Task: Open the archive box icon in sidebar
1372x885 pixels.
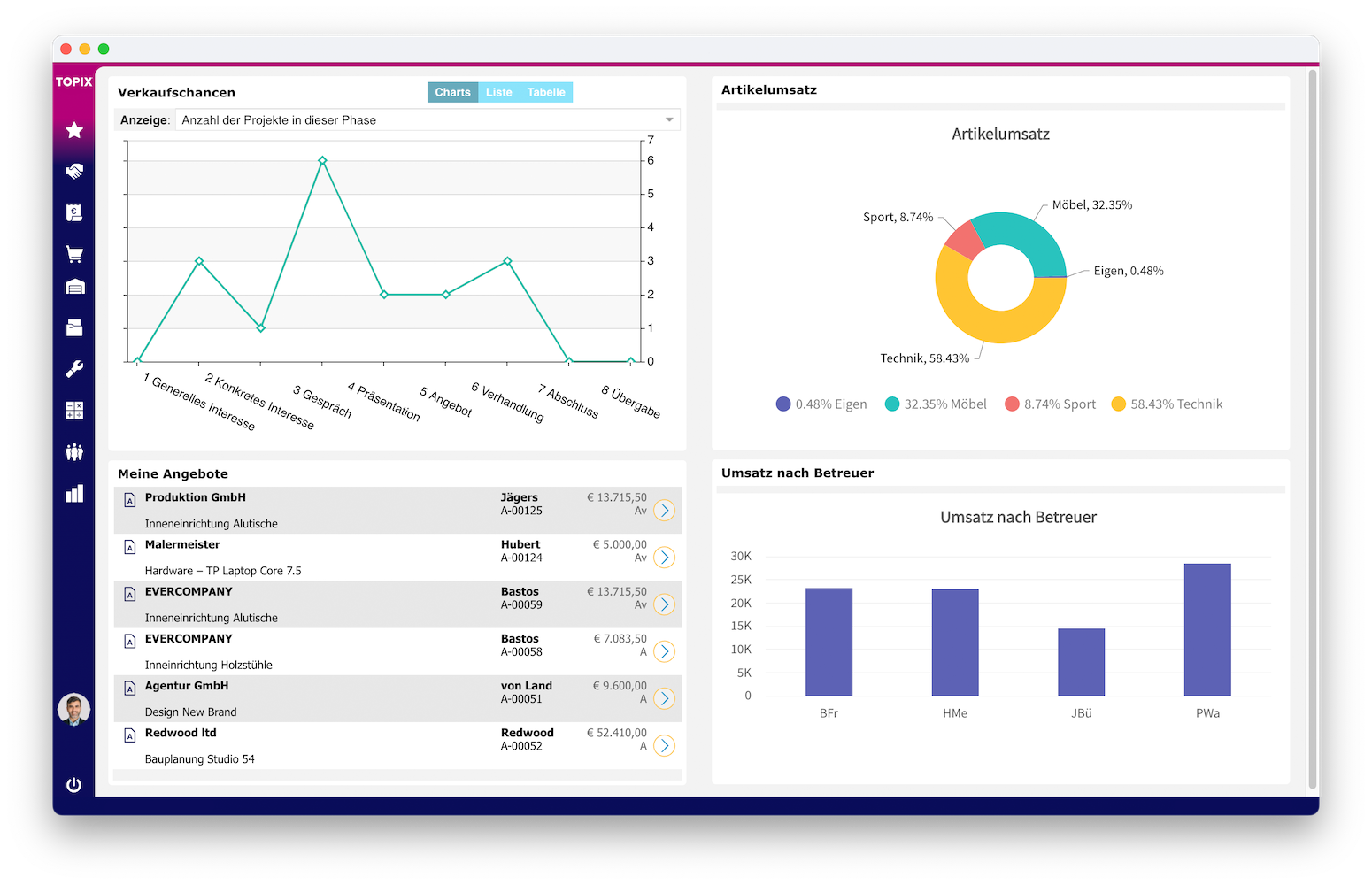Action: pyautogui.click(x=74, y=327)
